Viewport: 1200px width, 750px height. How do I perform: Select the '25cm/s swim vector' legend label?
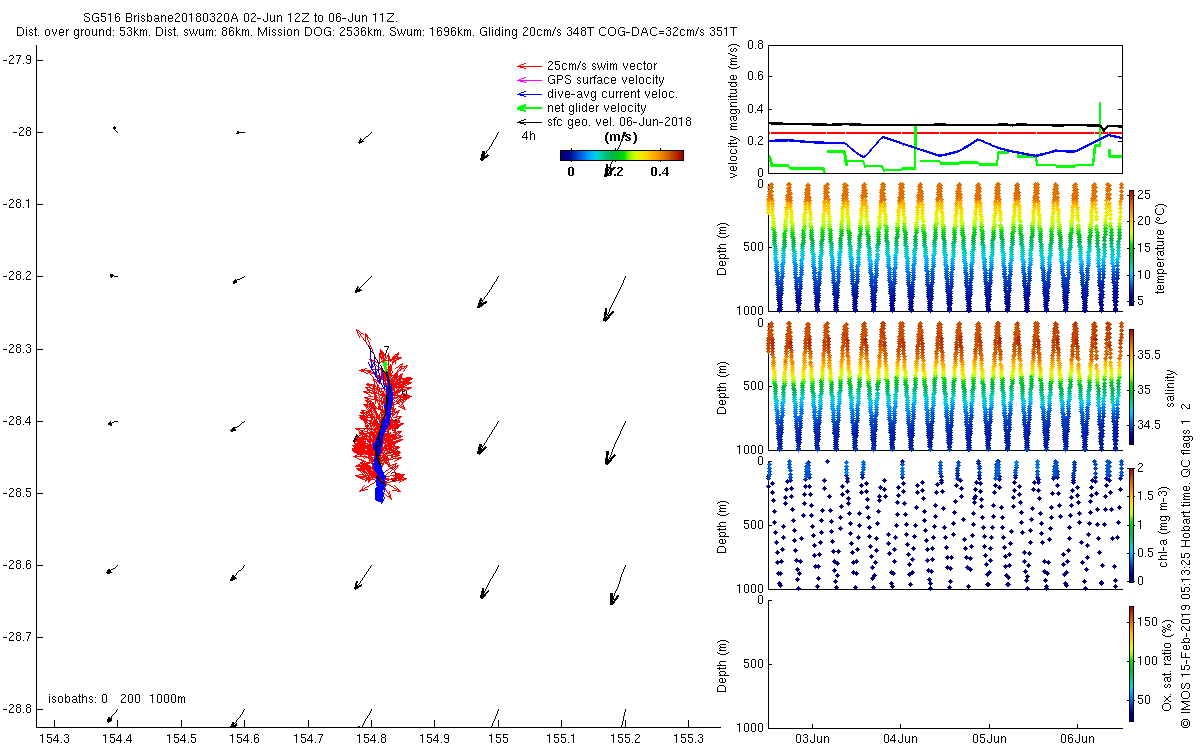point(602,66)
